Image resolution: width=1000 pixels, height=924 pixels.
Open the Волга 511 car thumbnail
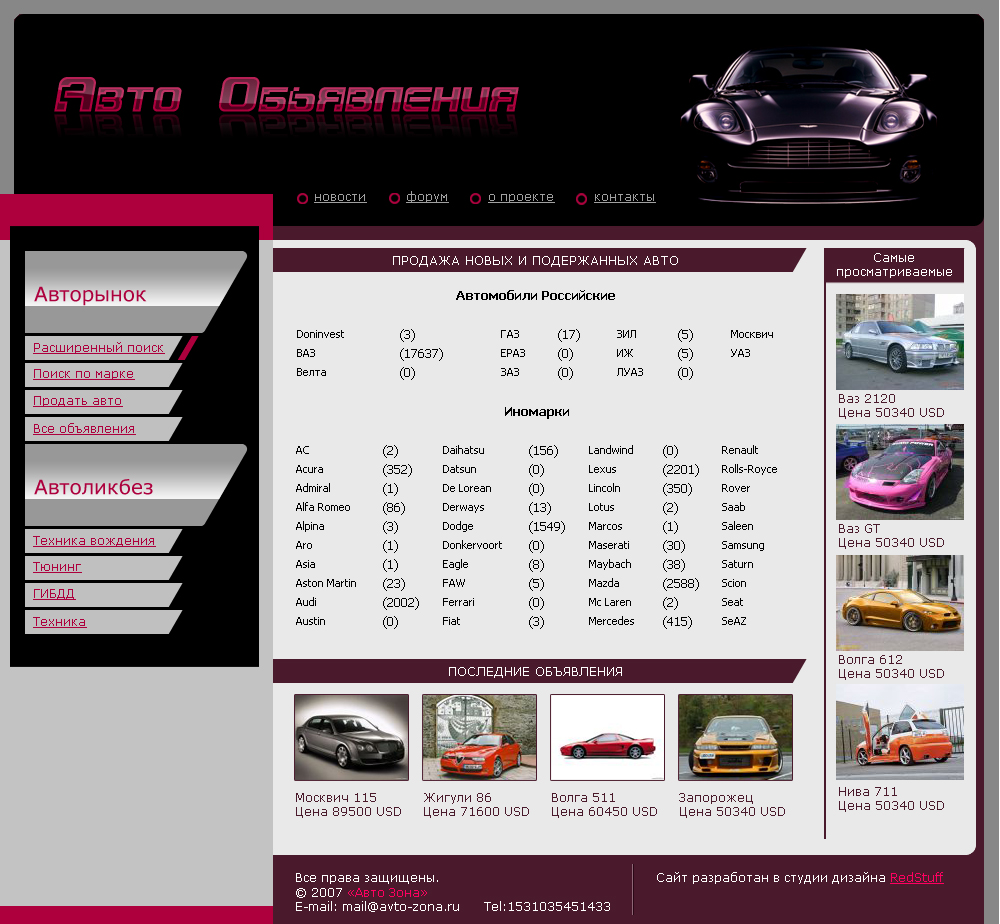coord(607,737)
